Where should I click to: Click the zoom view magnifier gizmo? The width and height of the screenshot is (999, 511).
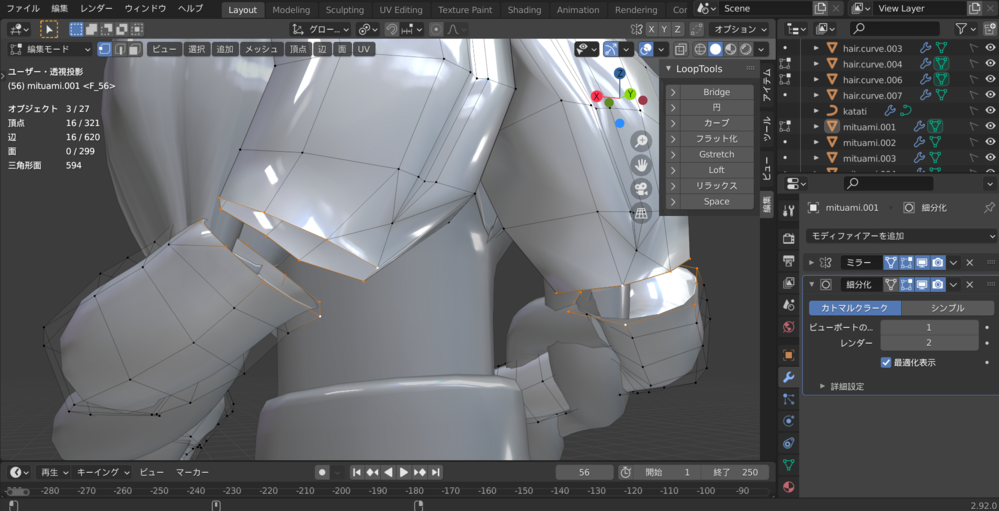641,141
